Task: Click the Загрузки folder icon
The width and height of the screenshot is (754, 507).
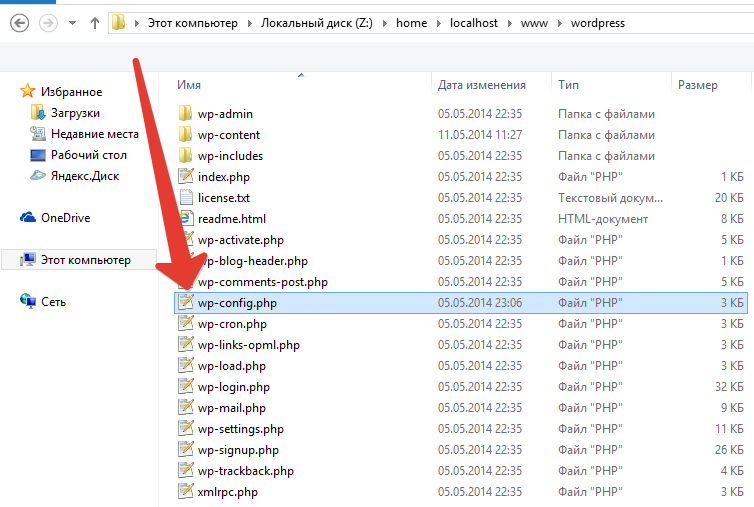Action: click(38, 113)
